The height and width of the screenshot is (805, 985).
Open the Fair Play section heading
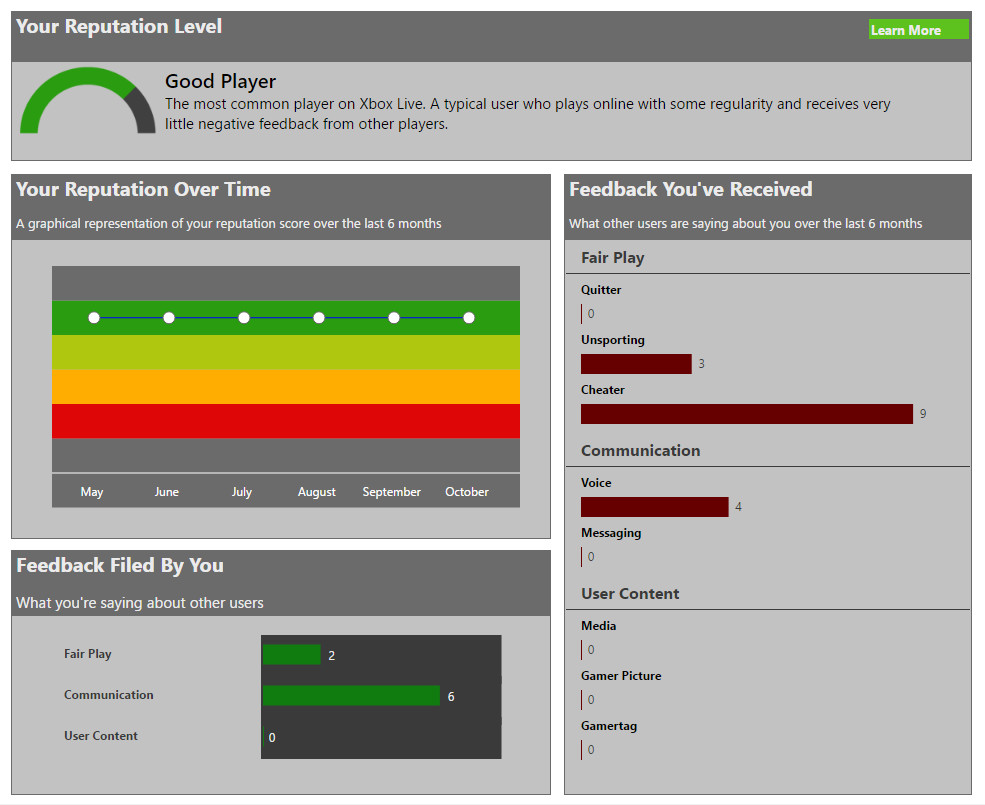point(613,258)
